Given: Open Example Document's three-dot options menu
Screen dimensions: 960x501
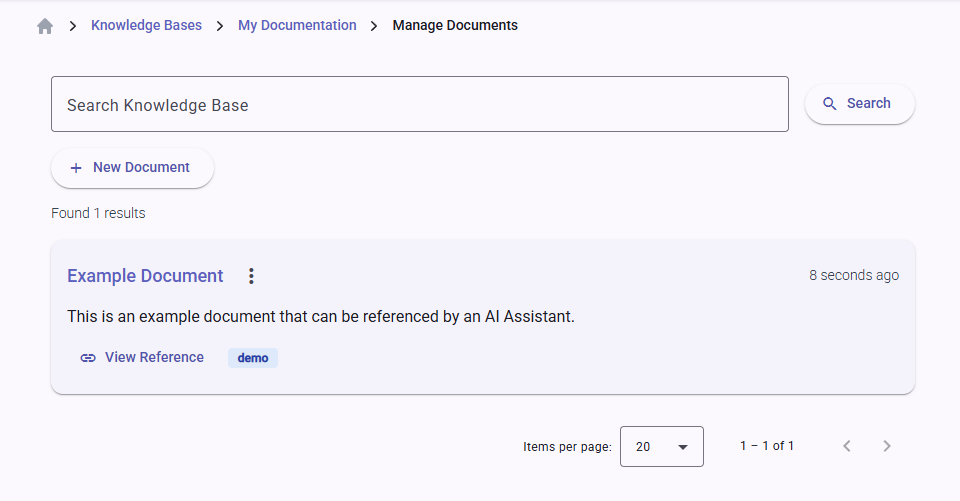Looking at the screenshot, I should [x=251, y=276].
